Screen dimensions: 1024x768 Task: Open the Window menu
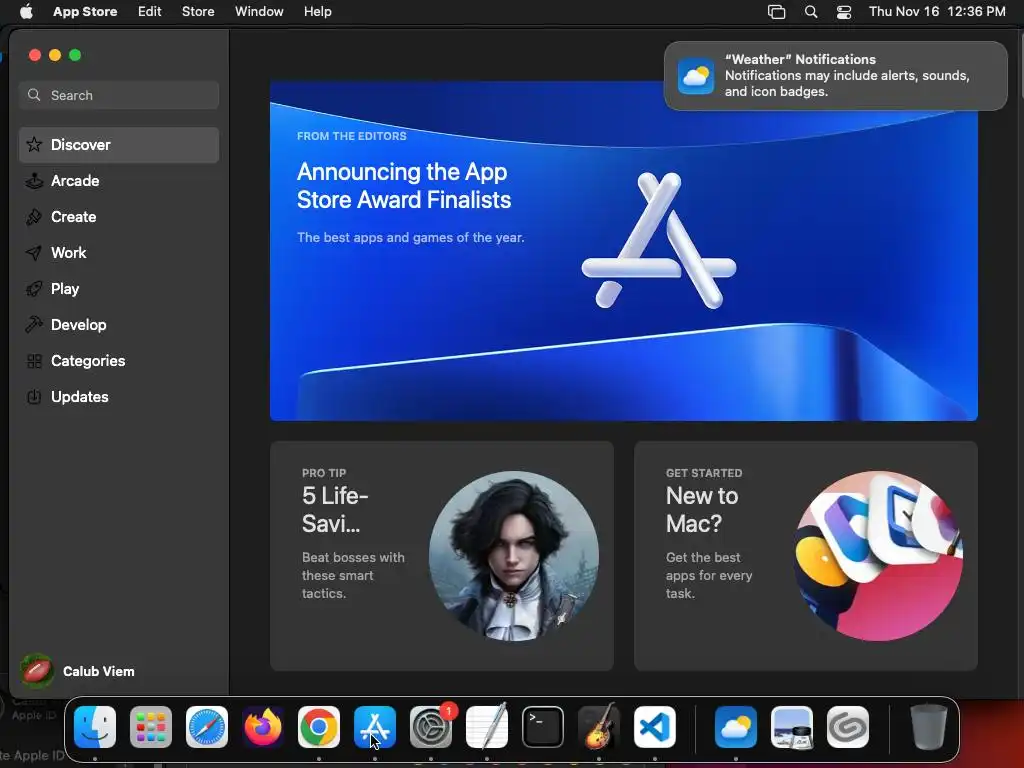tap(259, 12)
